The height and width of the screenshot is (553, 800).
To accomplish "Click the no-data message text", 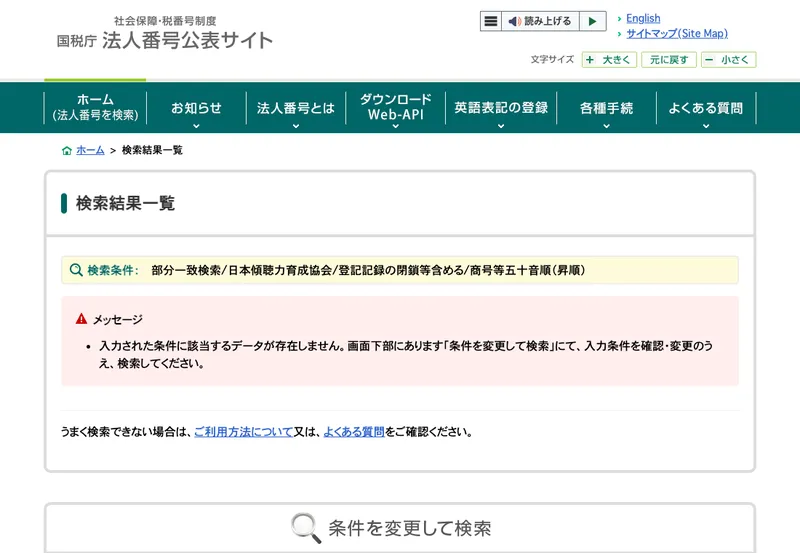I will pyautogui.click(x=406, y=355).
